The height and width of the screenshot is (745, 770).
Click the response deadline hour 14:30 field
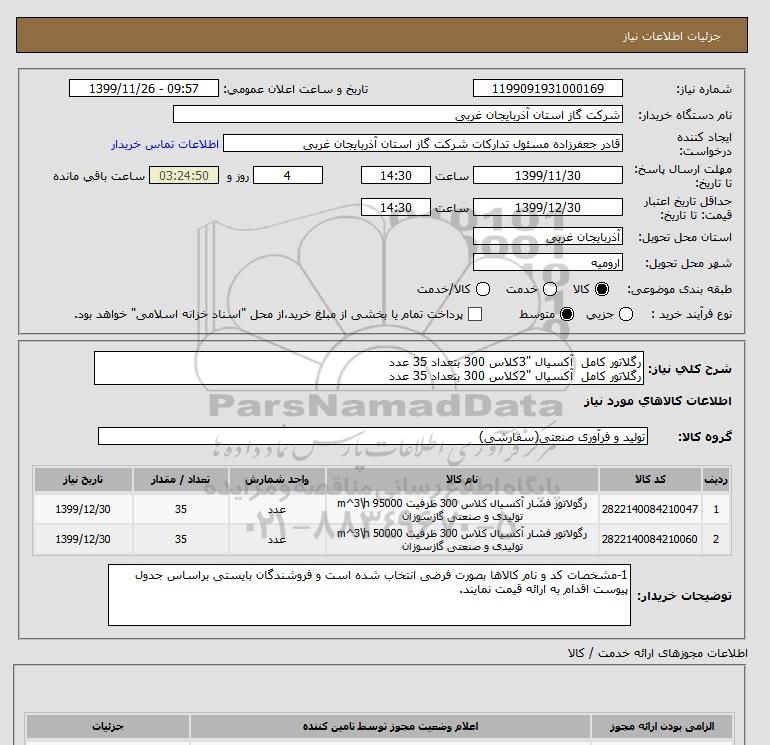(x=396, y=175)
